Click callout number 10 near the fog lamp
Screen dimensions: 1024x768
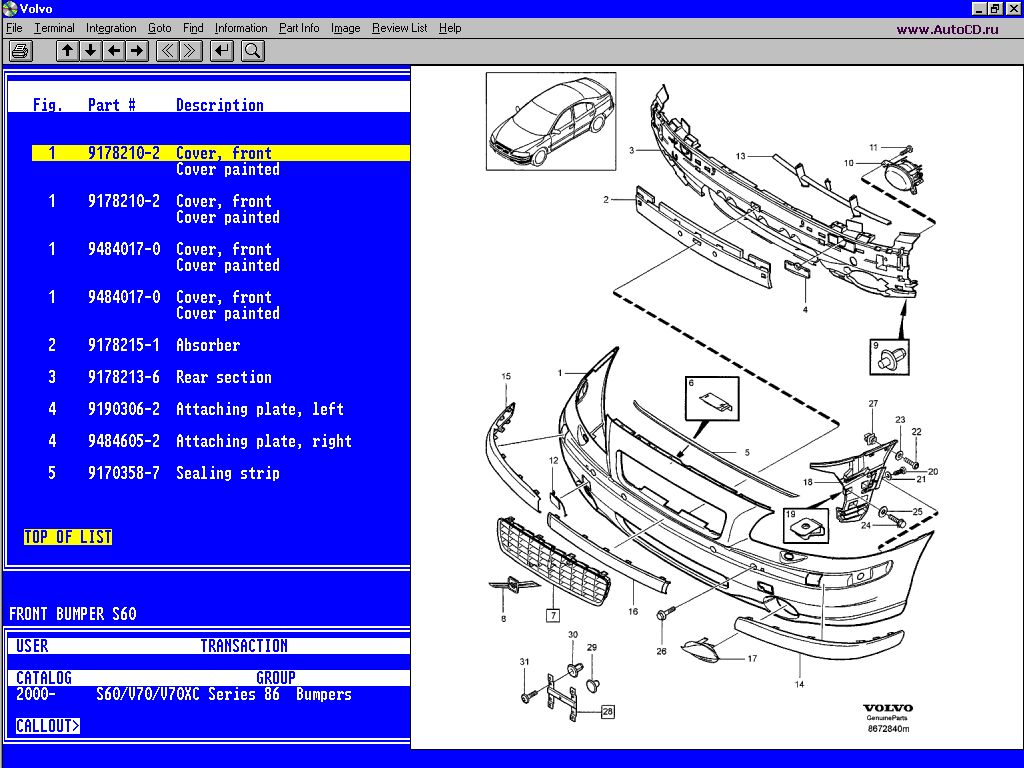[x=849, y=163]
